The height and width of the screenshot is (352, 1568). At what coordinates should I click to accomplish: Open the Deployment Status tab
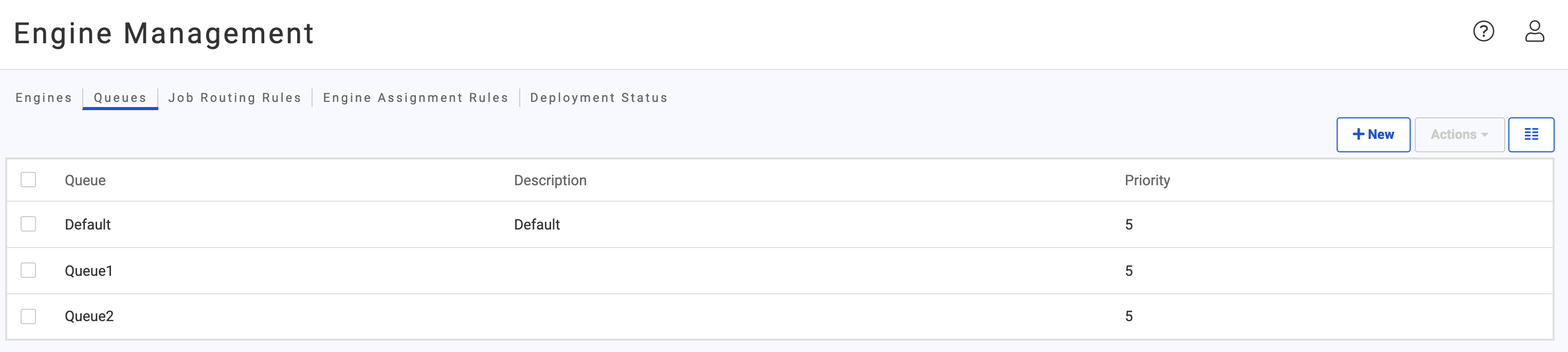[598, 97]
